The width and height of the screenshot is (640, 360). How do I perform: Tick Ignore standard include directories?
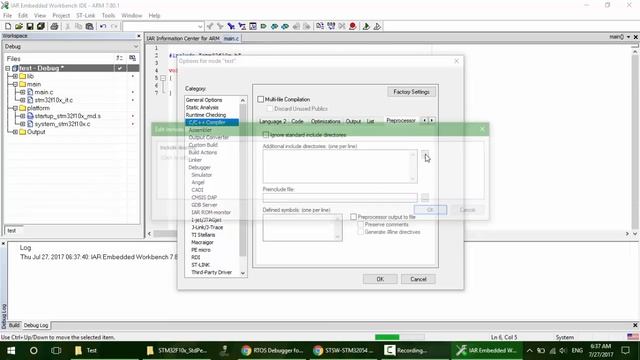click(x=266, y=134)
